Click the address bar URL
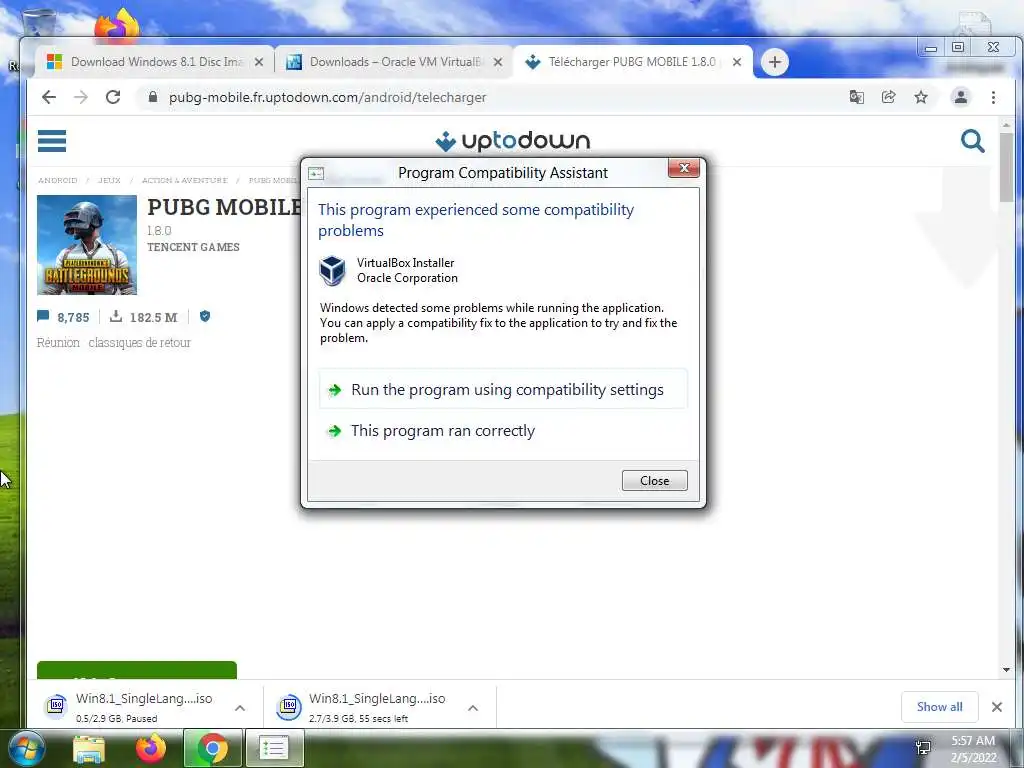The image size is (1024, 768). 327,97
